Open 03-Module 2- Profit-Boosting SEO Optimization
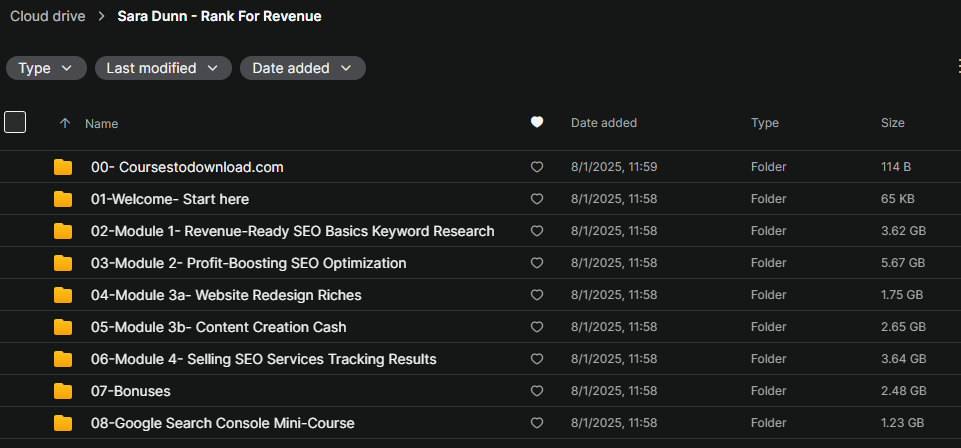 pyautogui.click(x=248, y=263)
